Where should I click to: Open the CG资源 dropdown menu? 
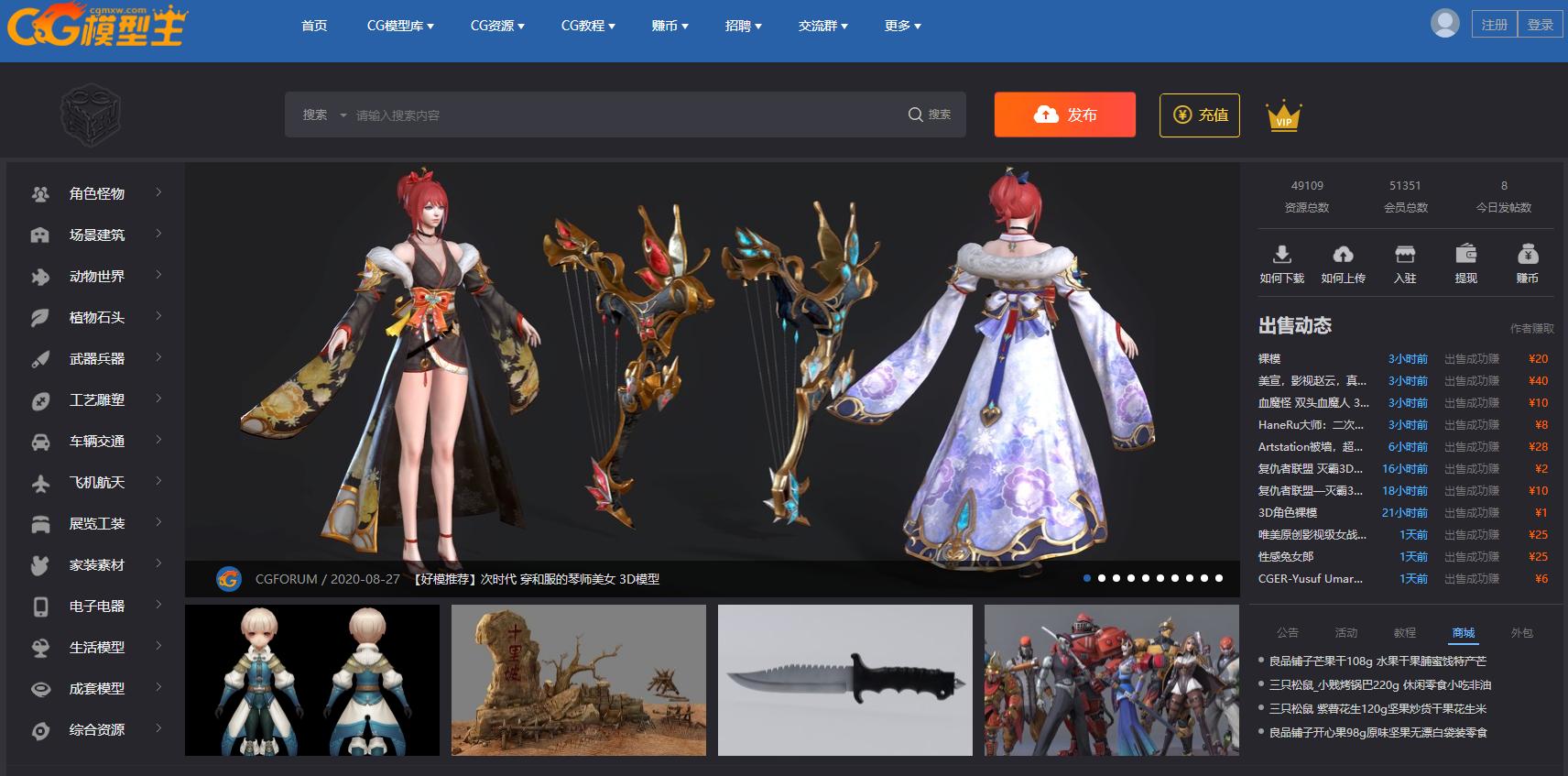tap(497, 26)
